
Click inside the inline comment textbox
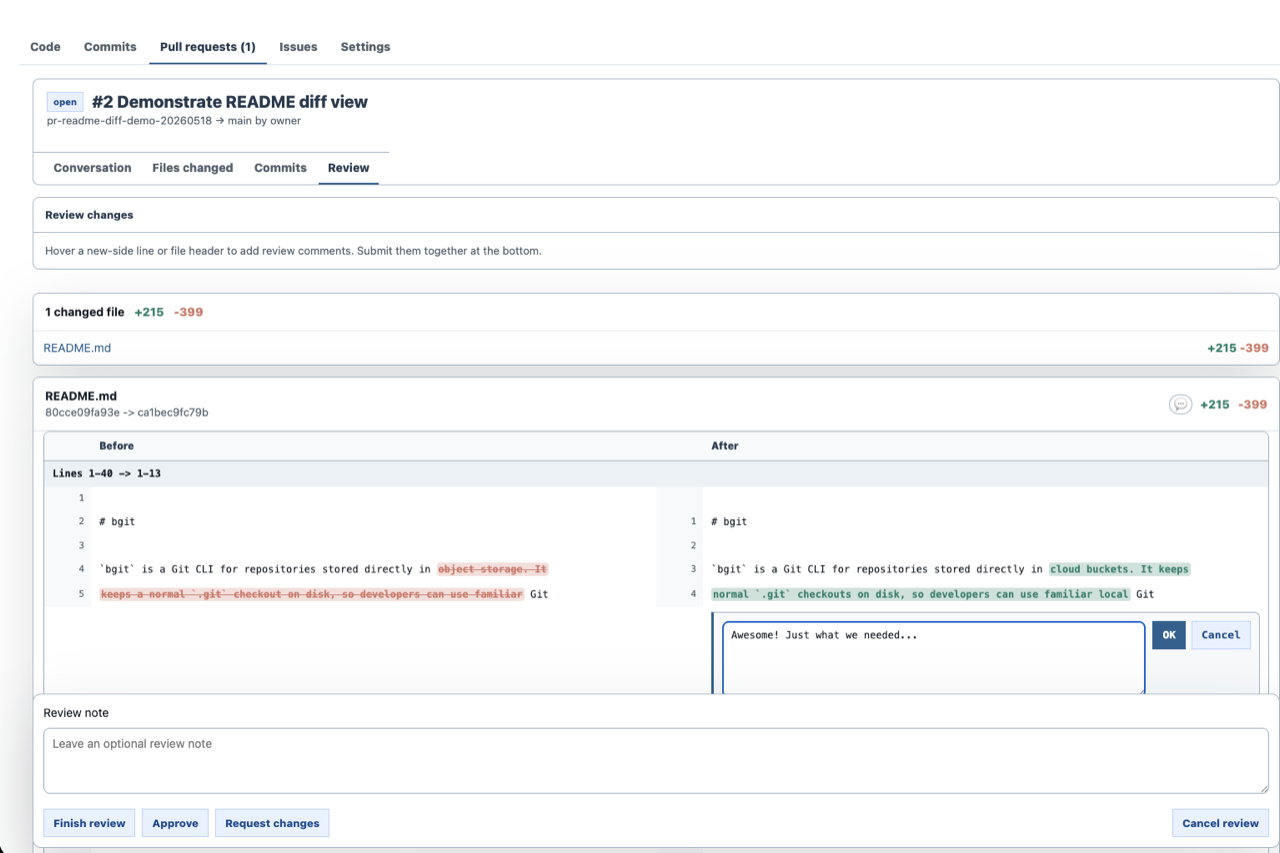coord(933,658)
